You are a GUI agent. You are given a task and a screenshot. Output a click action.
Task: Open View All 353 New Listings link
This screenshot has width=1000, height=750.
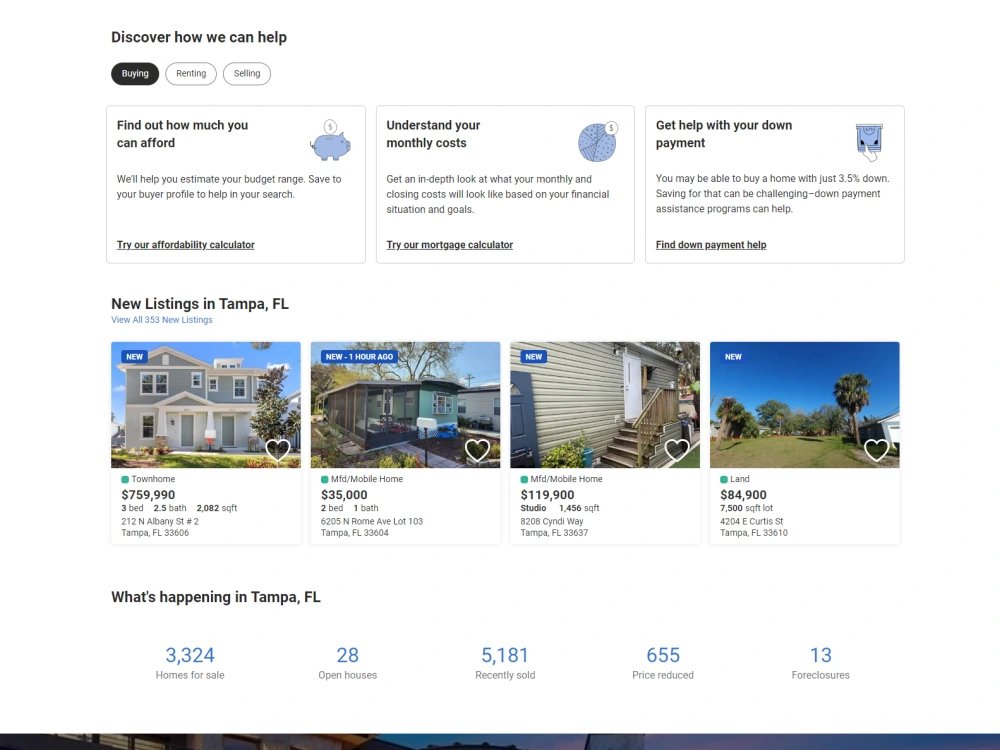point(162,320)
